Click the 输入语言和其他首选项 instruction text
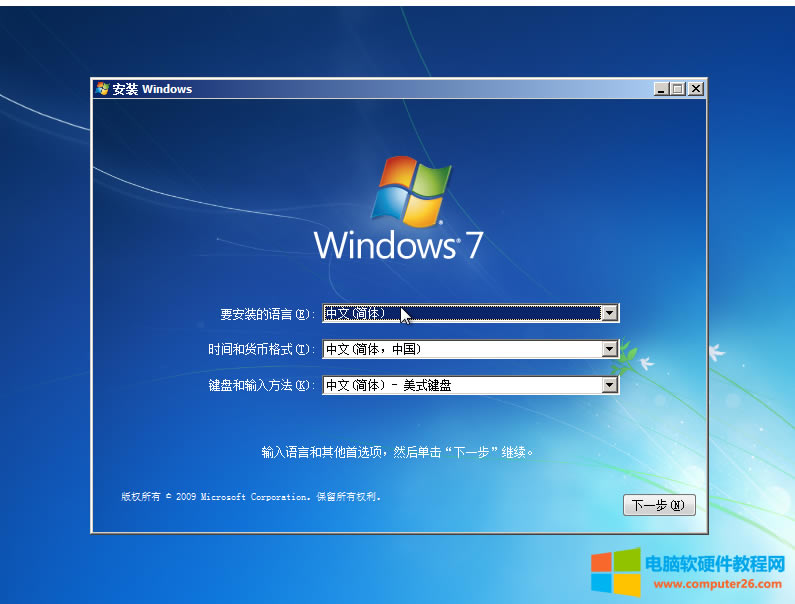Screen dimensions: 795x604 398,452
